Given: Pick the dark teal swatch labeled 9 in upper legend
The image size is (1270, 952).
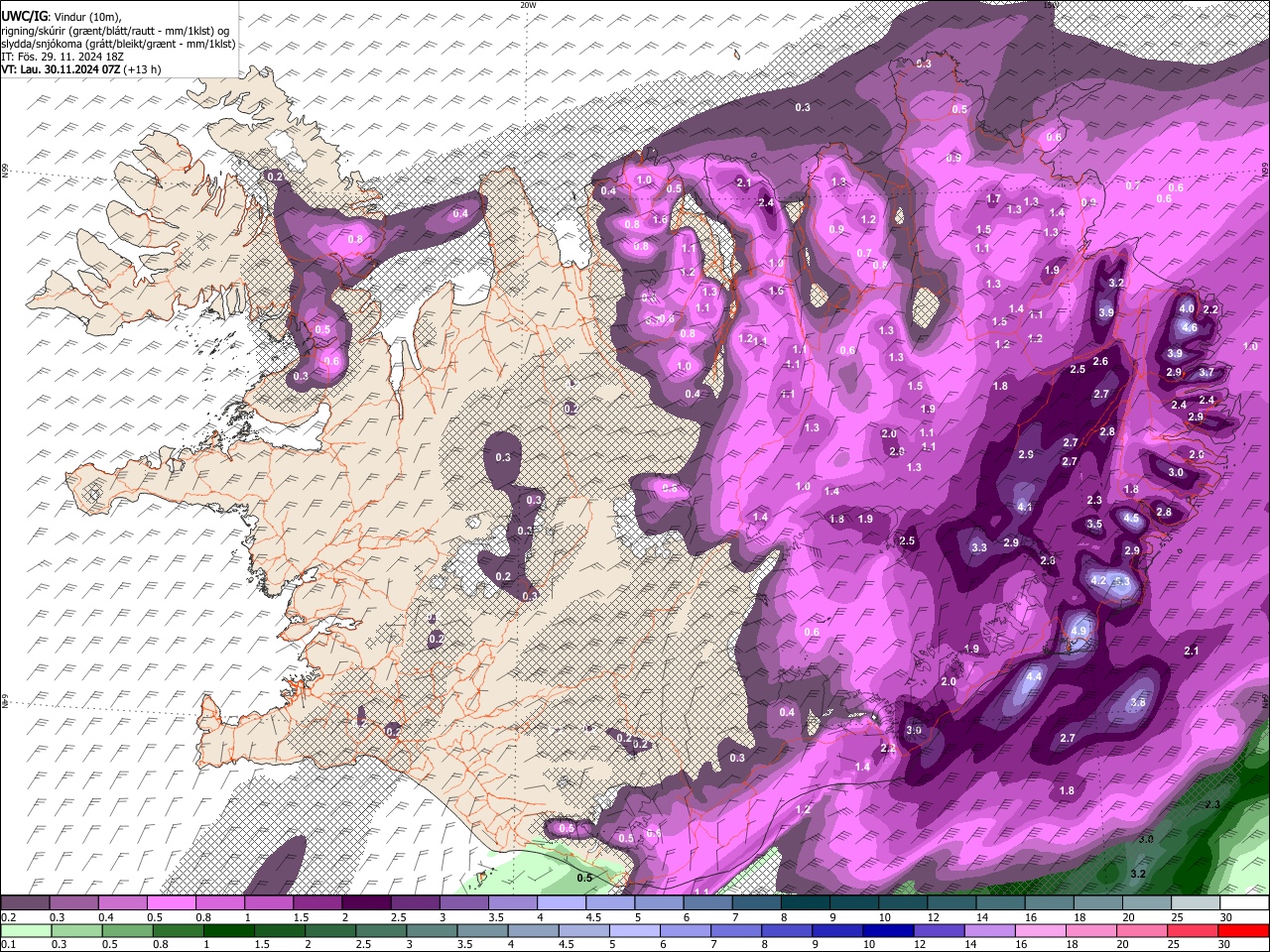Looking at the screenshot, I should tap(854, 903).
